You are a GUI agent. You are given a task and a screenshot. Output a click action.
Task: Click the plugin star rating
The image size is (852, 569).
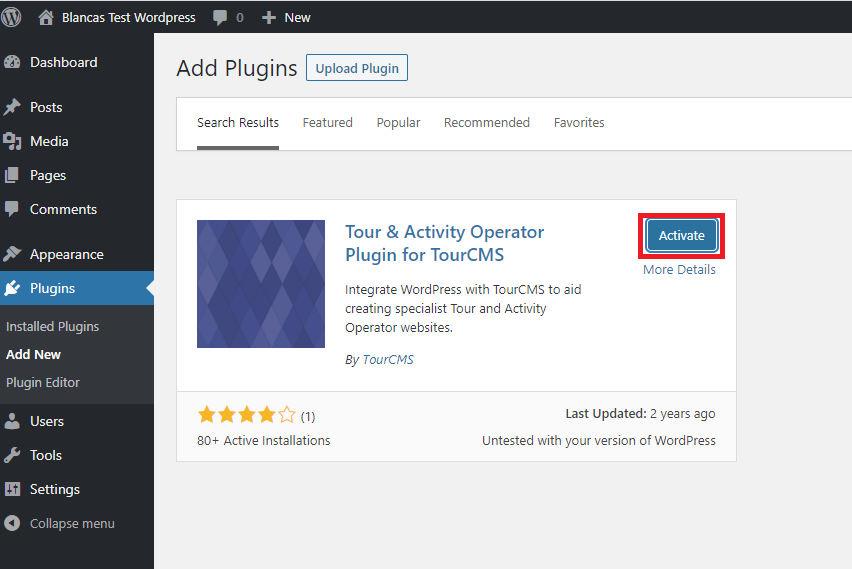pyautogui.click(x=246, y=416)
